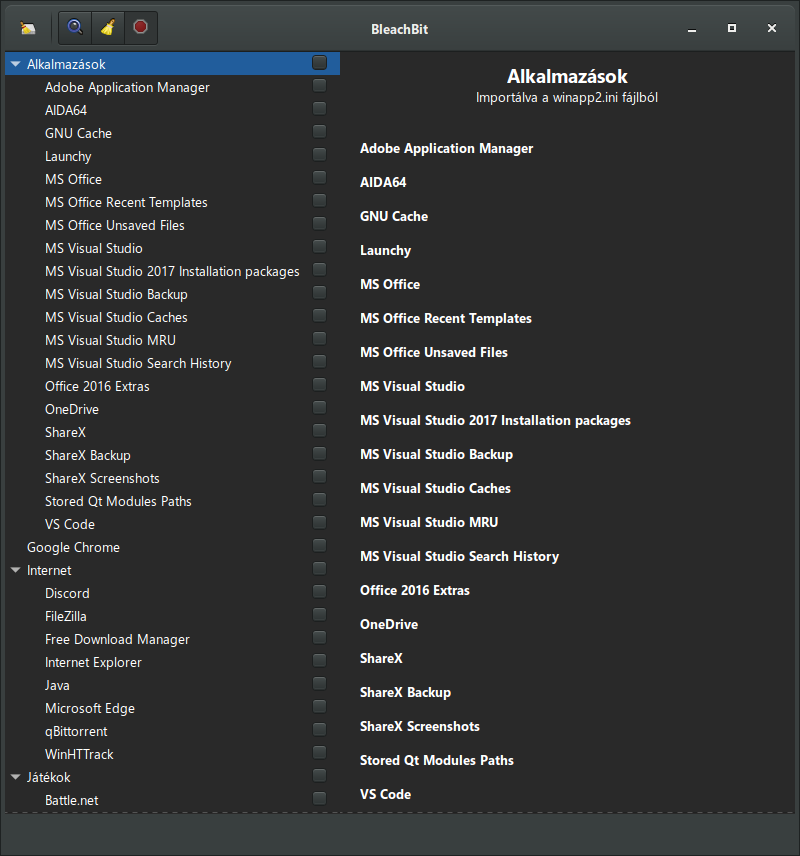Viewport: 800px width, 856px height.
Task: Toggle the Google Chrome checkbox
Action: [x=319, y=546]
